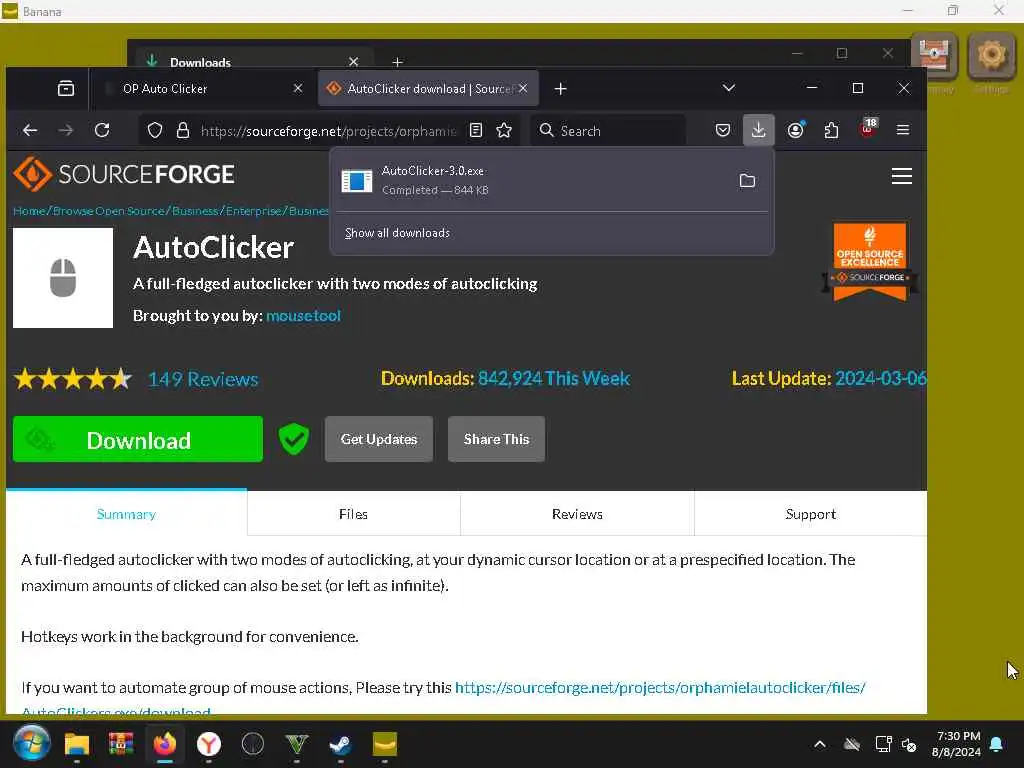This screenshot has height=768, width=1024.
Task: Open File Explorer from taskbar
Action: [76, 744]
